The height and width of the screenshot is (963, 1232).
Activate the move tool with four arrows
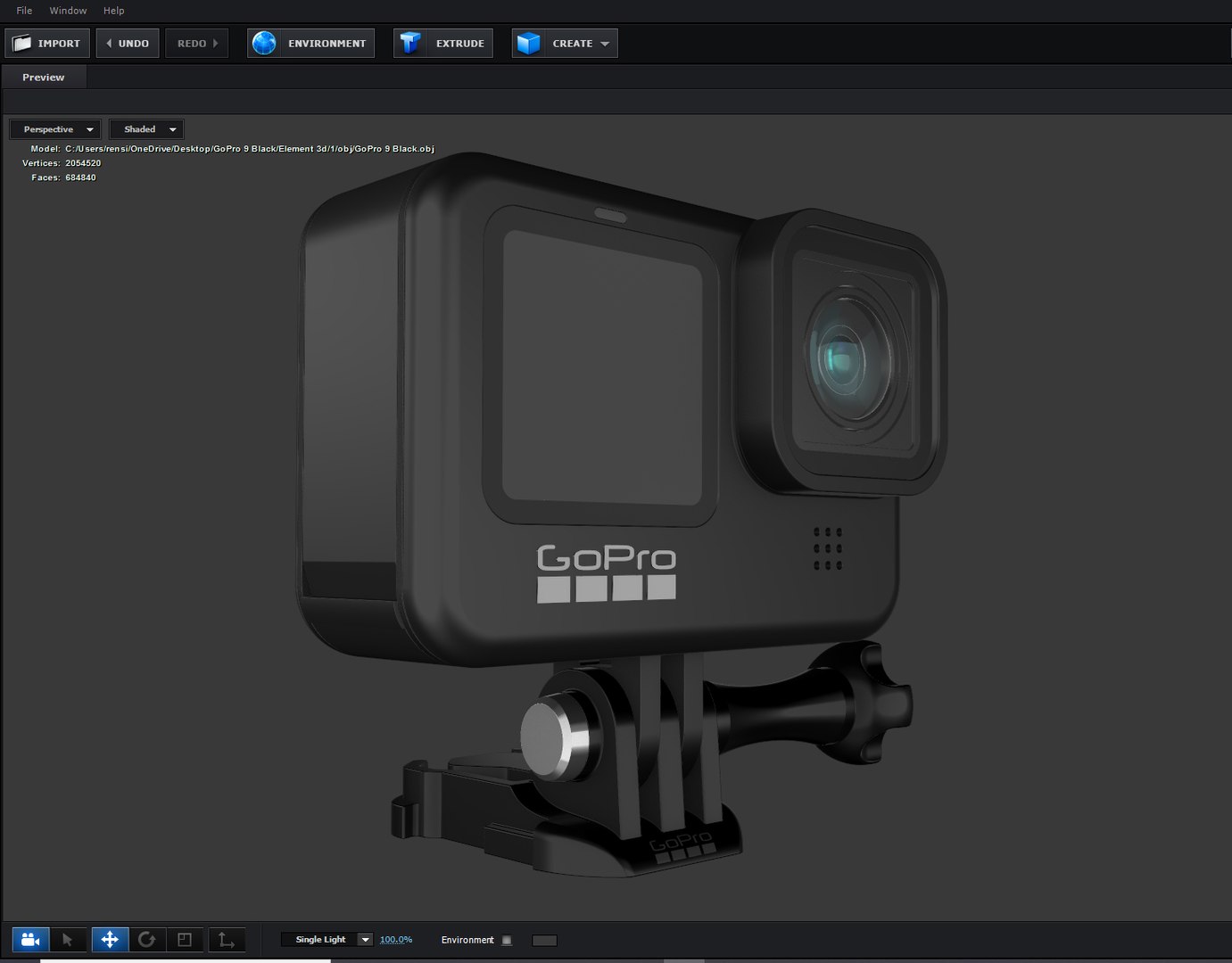(110, 939)
